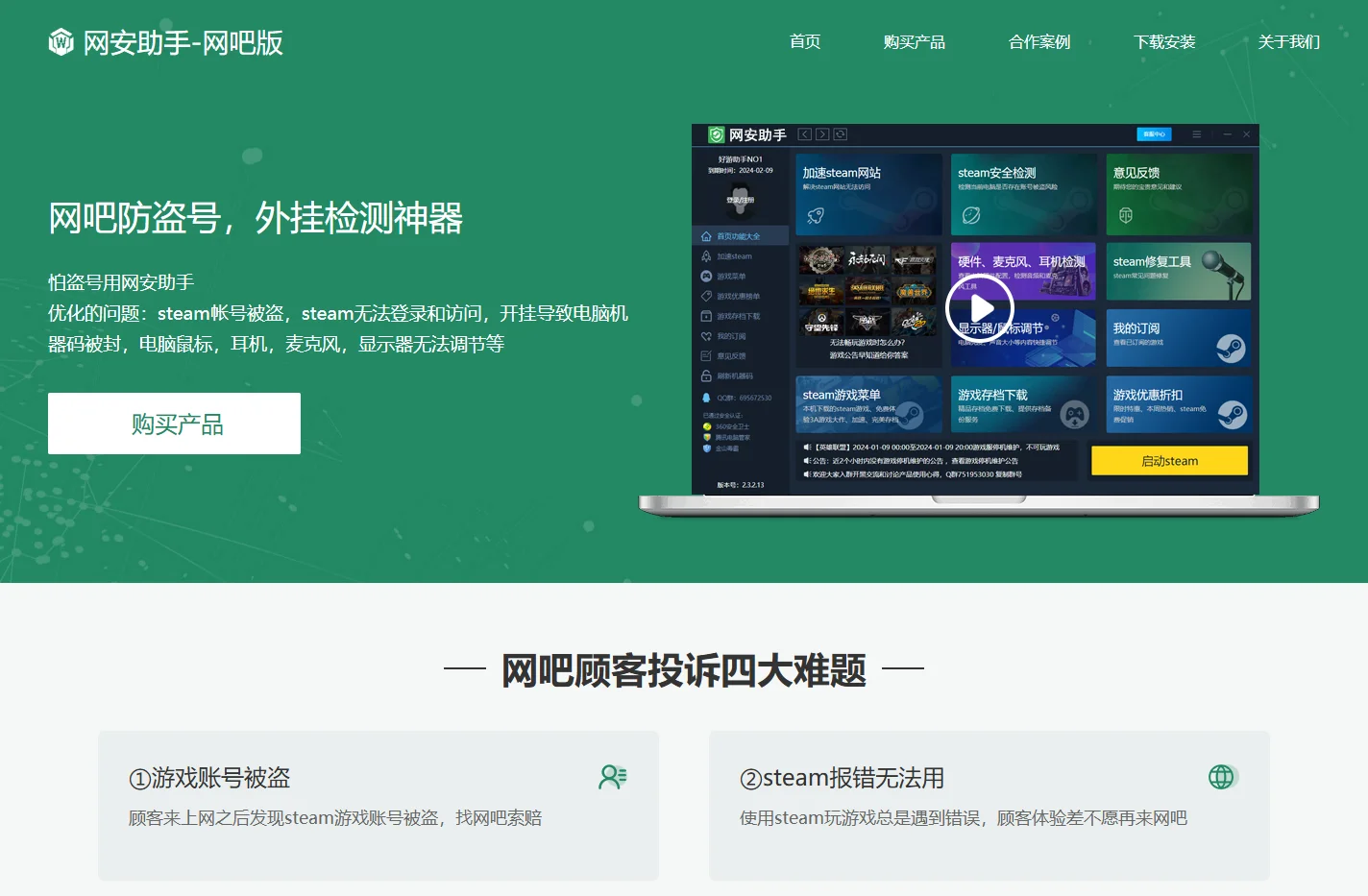Select the 绝地求生 game thumbnail
Viewport: 1368px width, 896px height.
(x=820, y=290)
